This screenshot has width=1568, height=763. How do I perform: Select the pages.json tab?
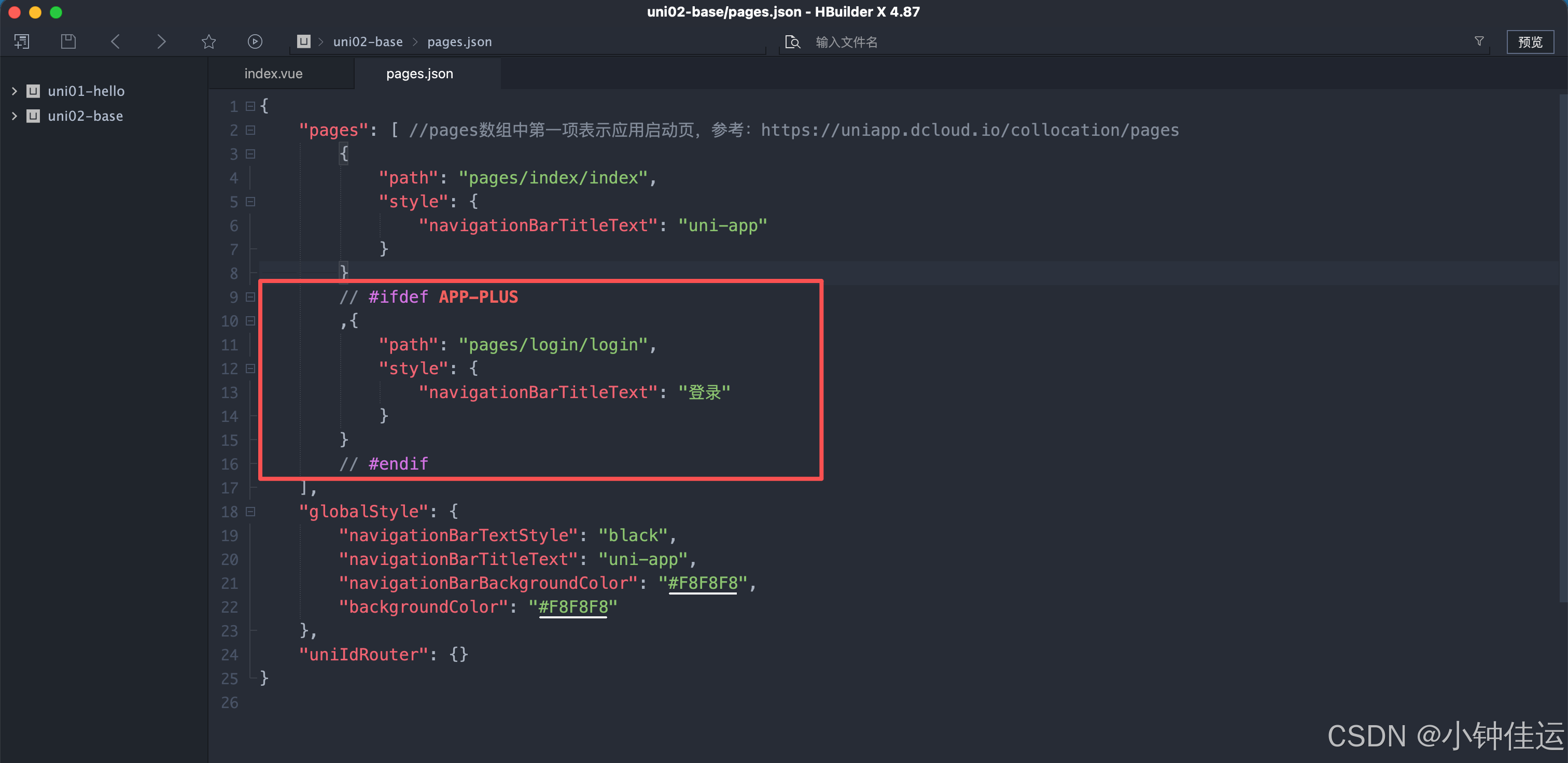419,74
